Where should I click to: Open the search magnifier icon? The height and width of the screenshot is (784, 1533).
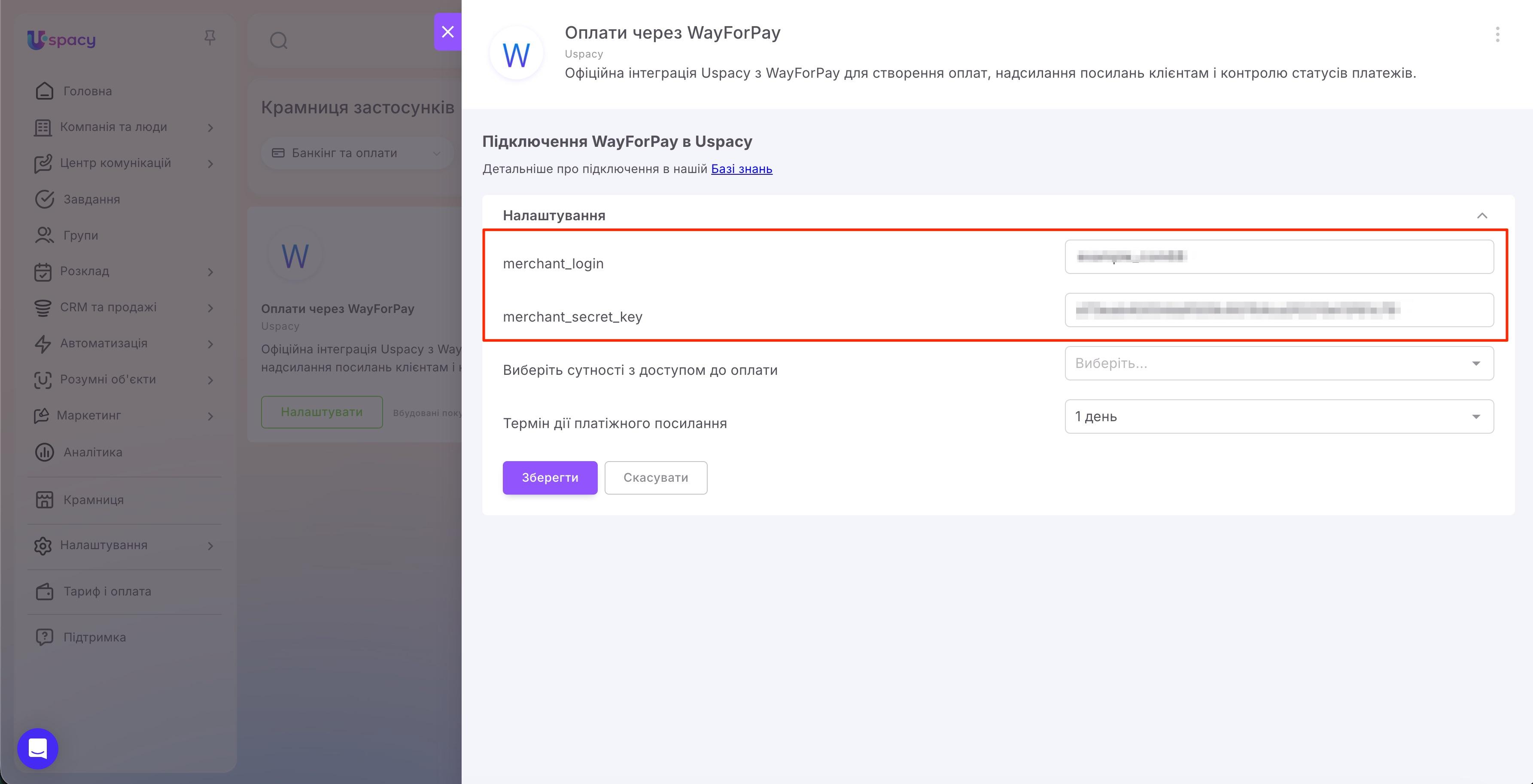click(x=279, y=40)
